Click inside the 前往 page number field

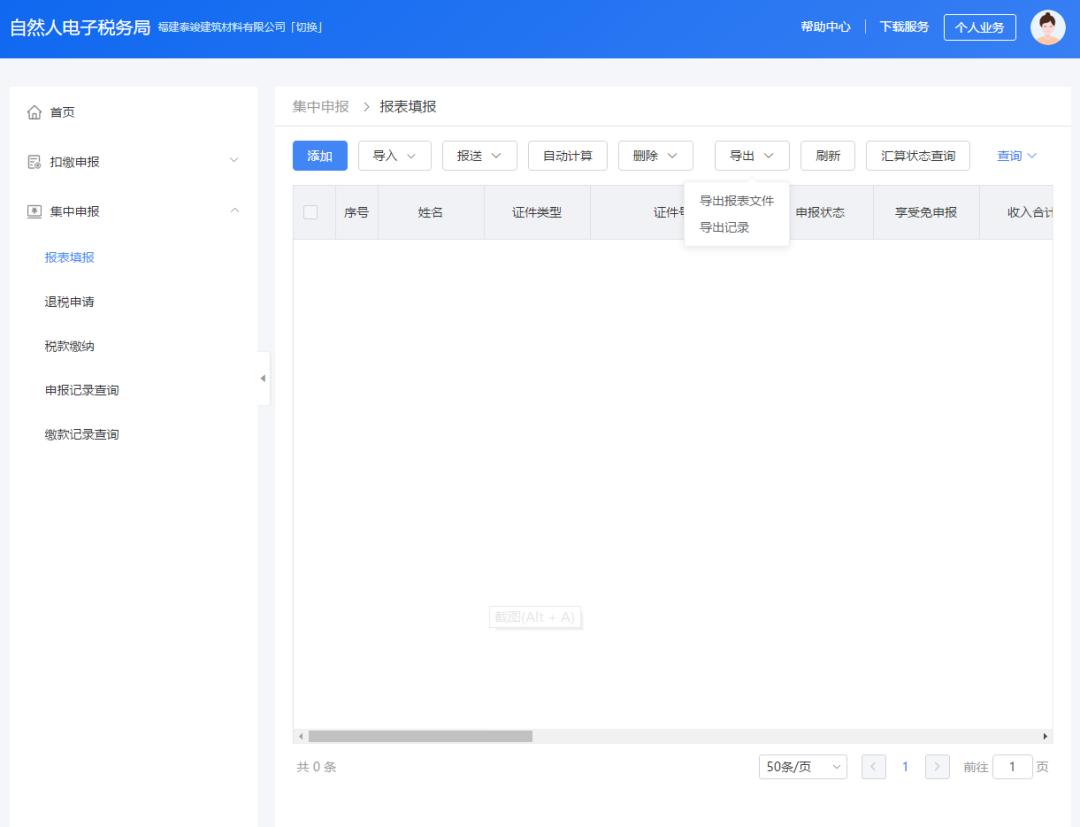coord(1013,766)
